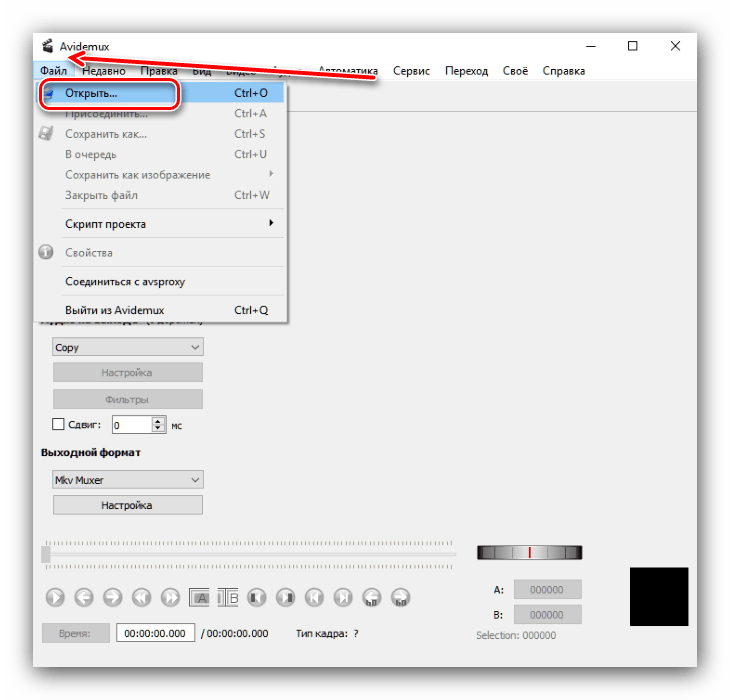Click the Selection: 000000 text

516,635
